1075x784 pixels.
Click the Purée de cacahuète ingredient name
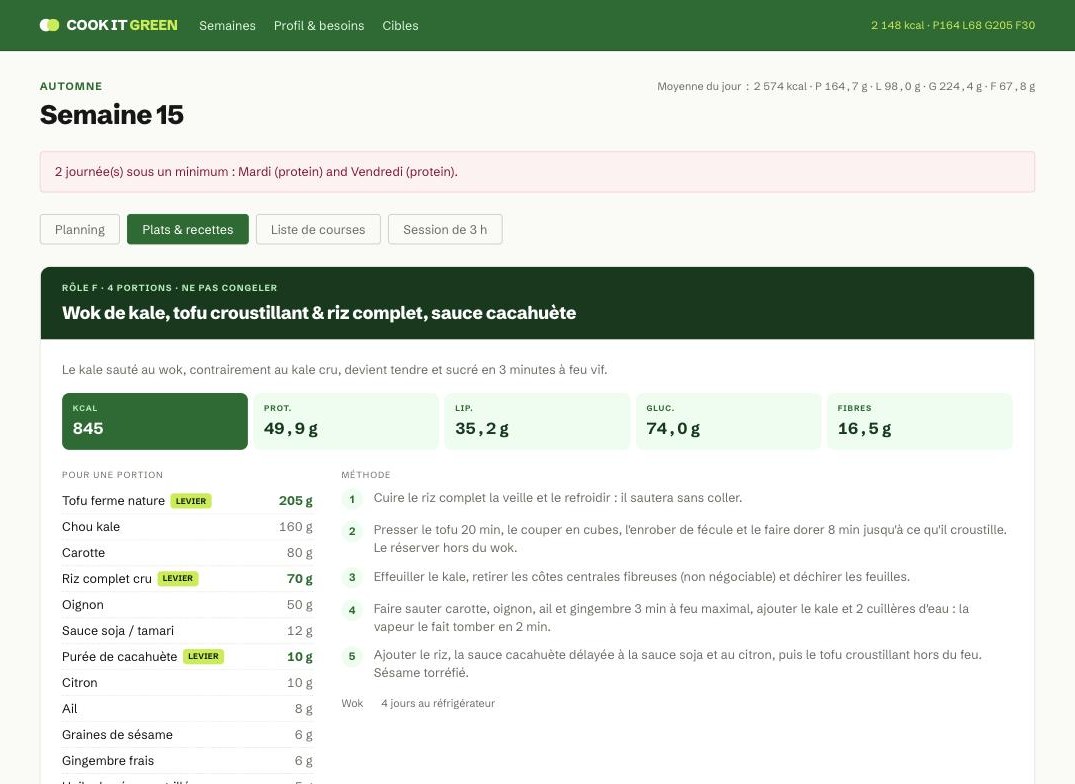tap(119, 657)
